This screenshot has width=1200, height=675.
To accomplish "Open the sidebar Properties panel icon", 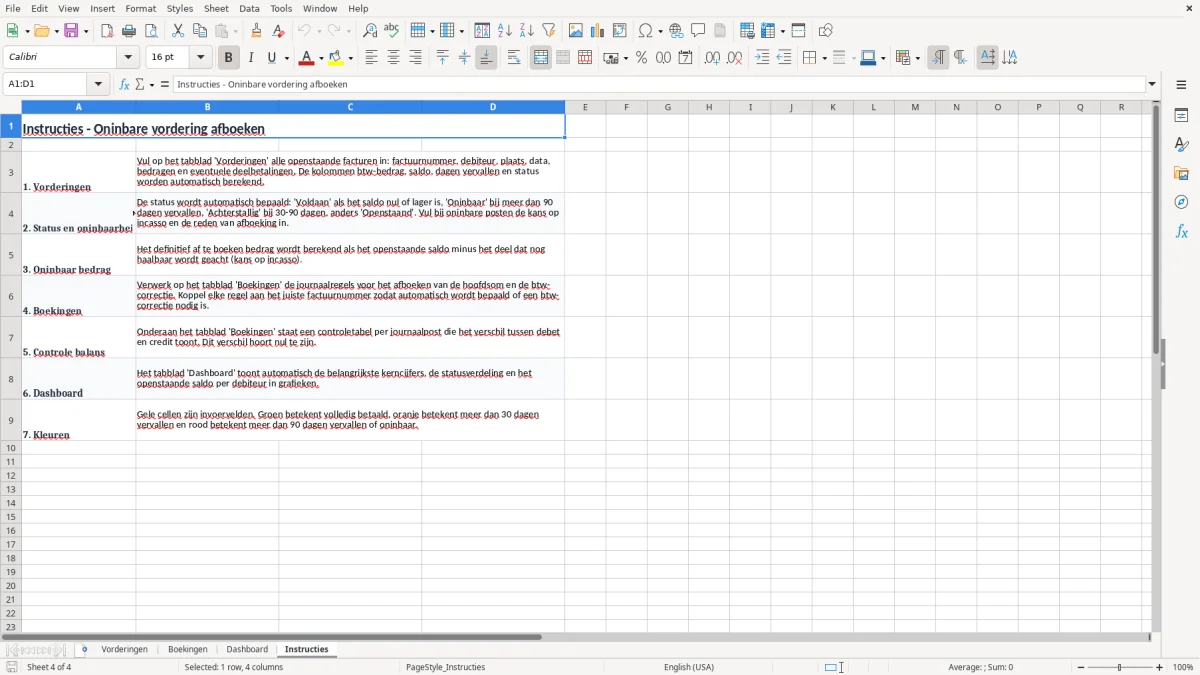I will click(1181, 115).
